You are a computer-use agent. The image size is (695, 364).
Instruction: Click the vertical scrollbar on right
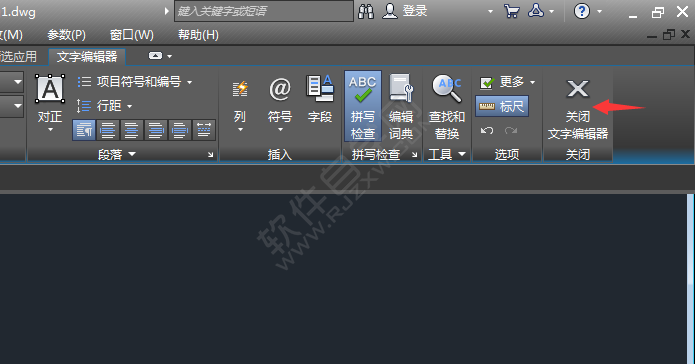(691, 278)
